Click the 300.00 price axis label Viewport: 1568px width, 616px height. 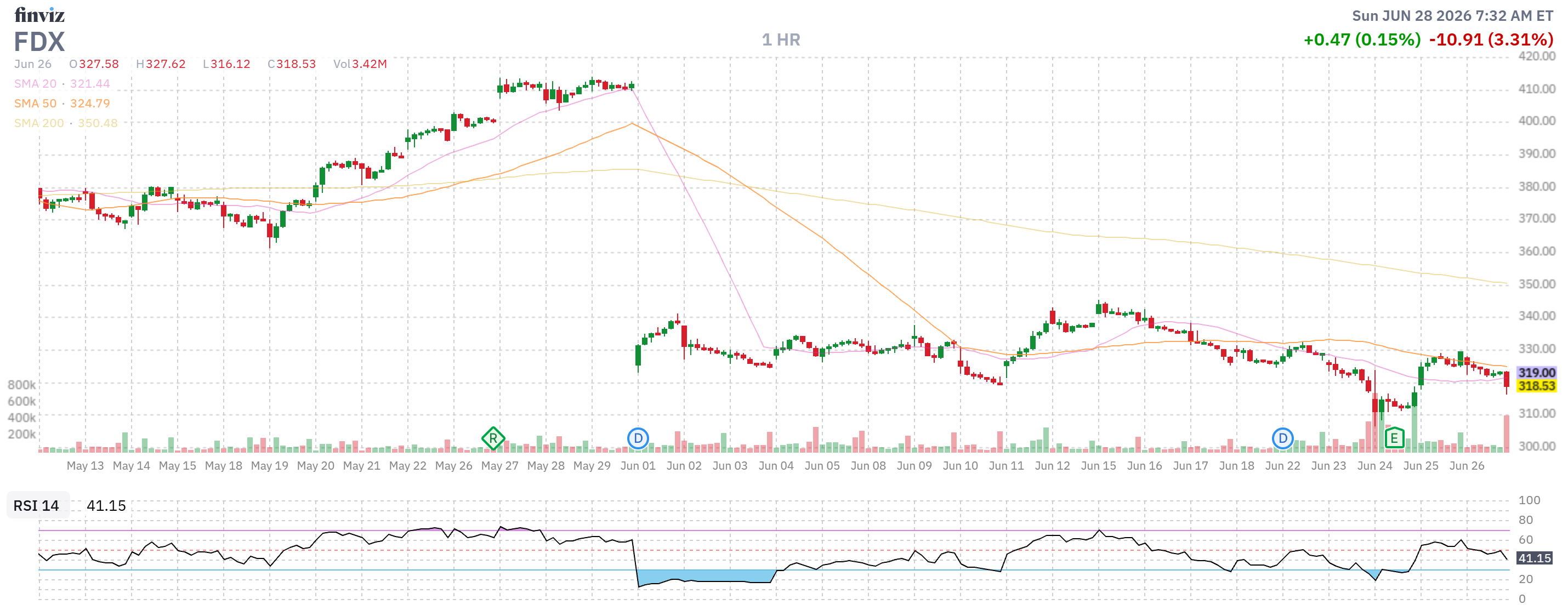(1537, 446)
